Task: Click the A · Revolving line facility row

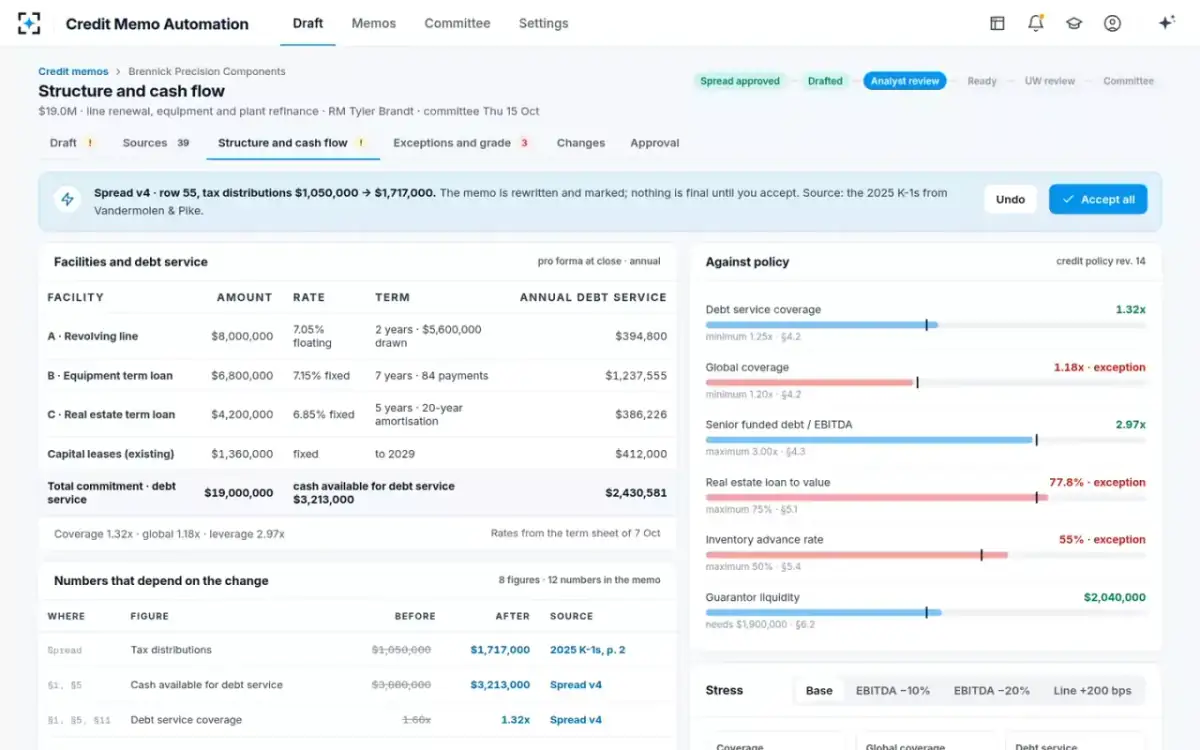Action: pyautogui.click(x=358, y=336)
